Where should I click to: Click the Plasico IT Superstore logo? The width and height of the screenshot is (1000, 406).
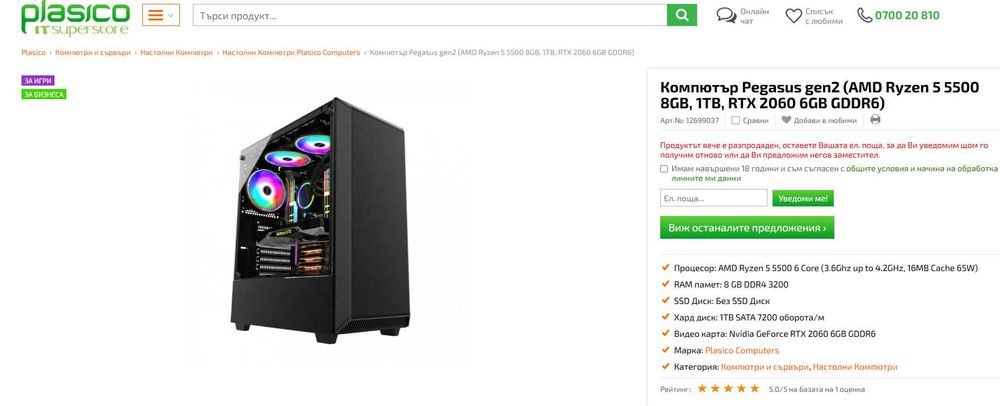(x=75, y=18)
